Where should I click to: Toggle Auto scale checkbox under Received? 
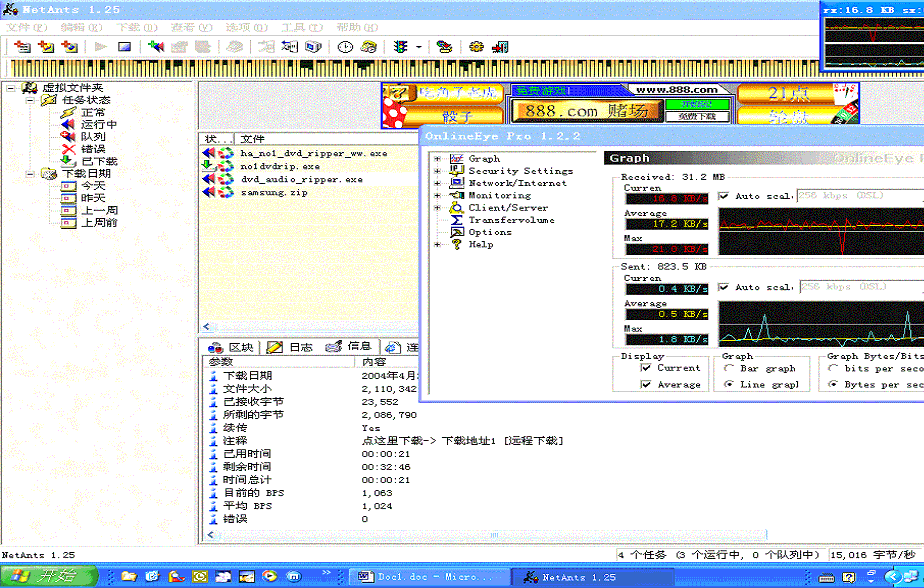[x=723, y=196]
